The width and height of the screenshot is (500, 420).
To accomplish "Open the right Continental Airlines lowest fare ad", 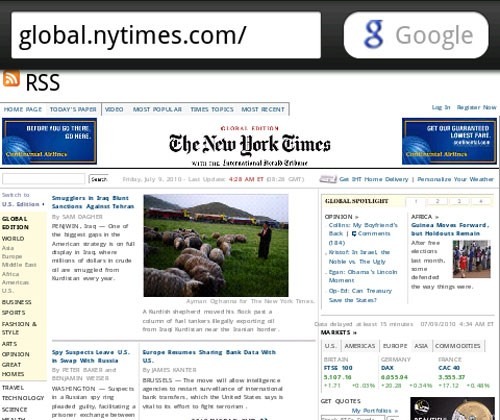I will 449,141.
